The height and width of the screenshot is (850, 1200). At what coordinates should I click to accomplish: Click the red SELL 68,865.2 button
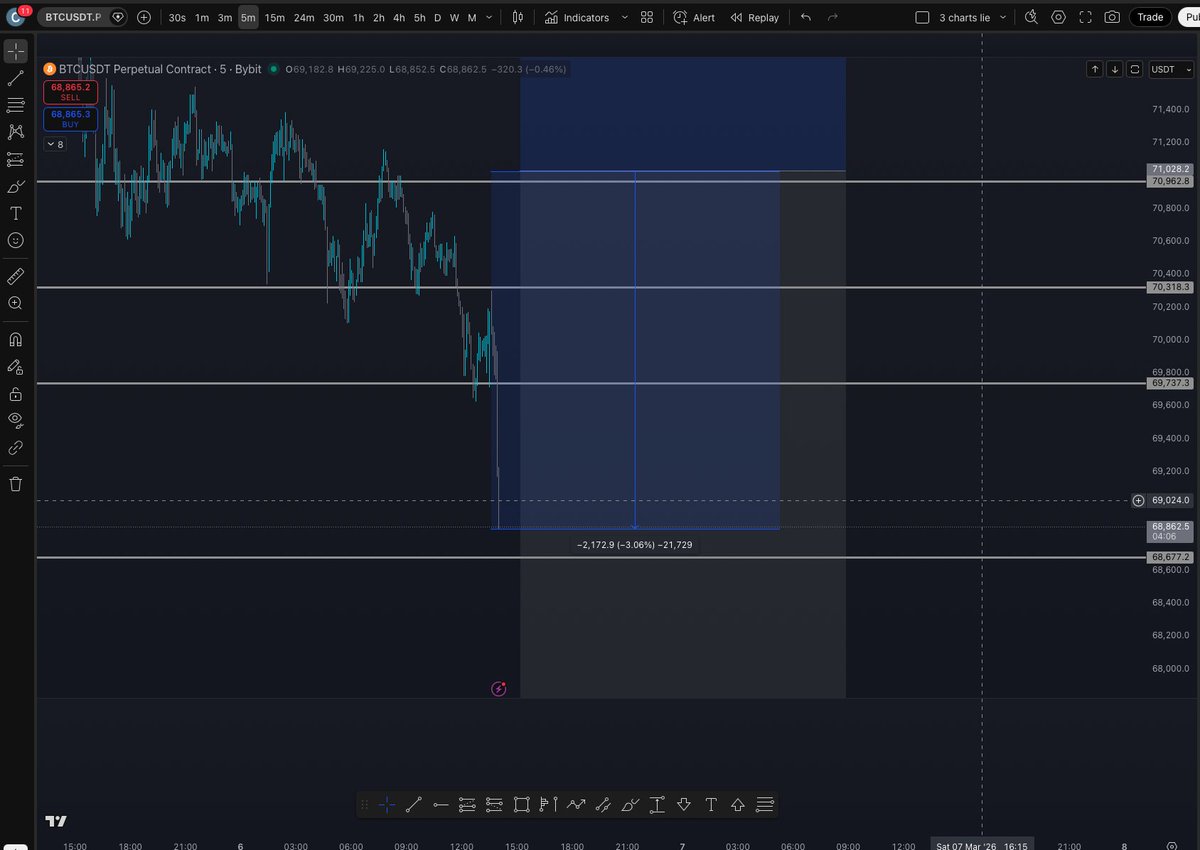click(70, 92)
